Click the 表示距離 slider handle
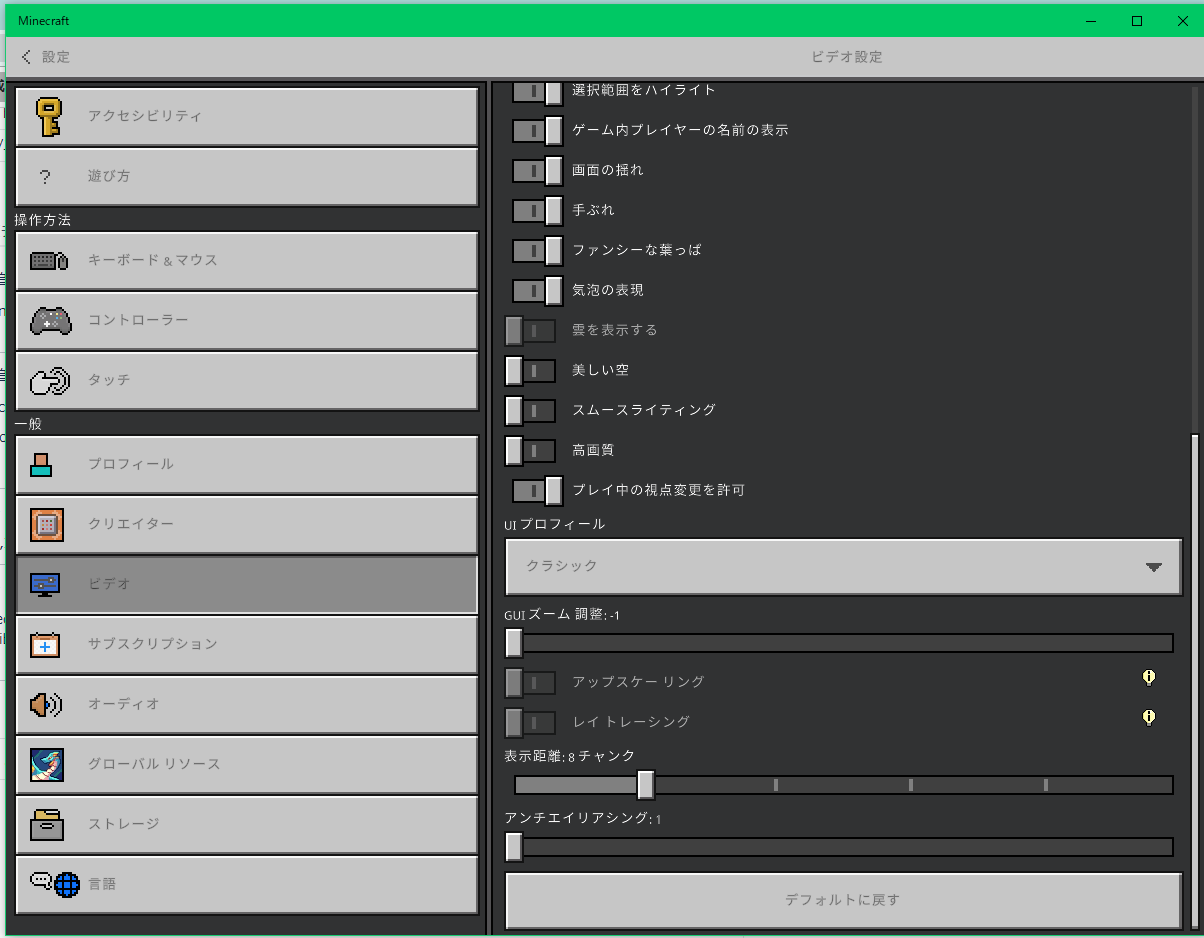 646,785
